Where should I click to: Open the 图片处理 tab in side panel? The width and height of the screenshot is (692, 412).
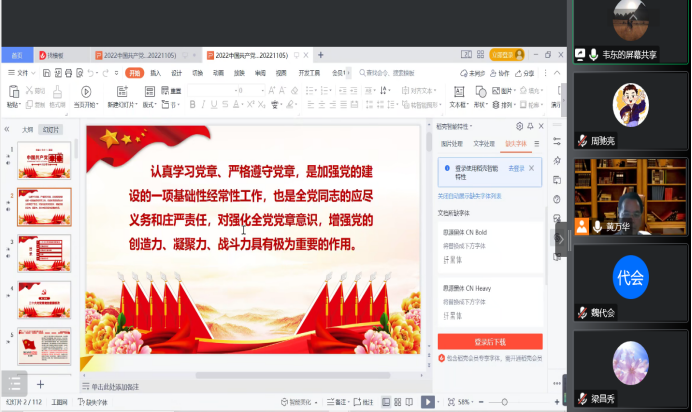[x=452, y=144]
